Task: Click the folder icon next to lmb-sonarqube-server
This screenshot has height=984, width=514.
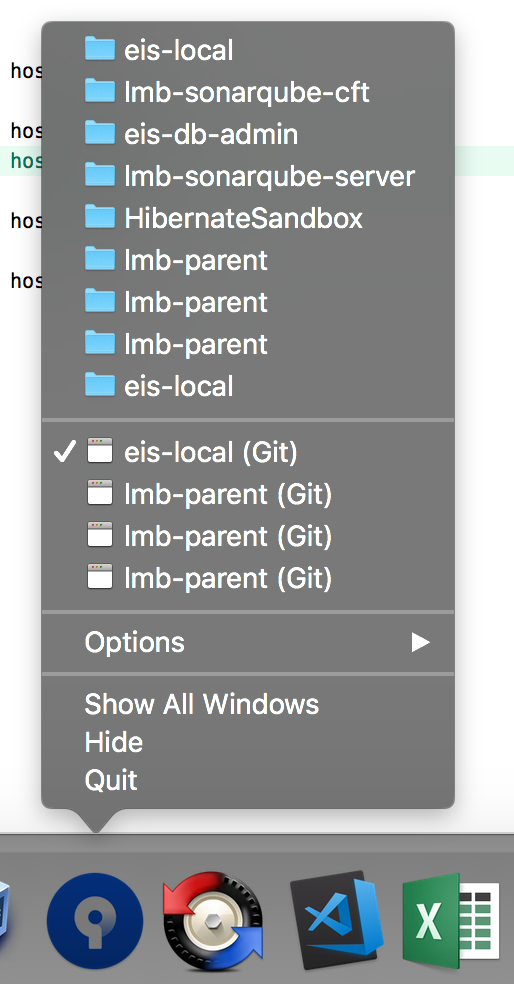Action: point(100,175)
